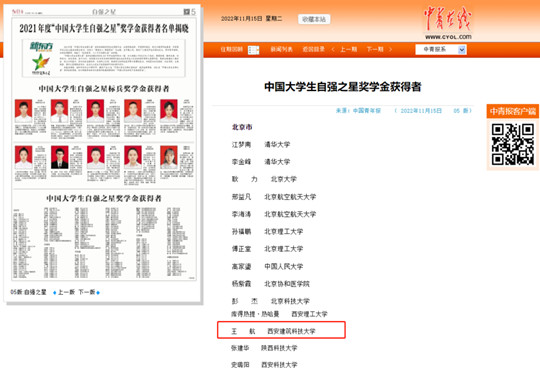
Task: Select the 彭杰 北京科技大学 row
Action: (270, 301)
